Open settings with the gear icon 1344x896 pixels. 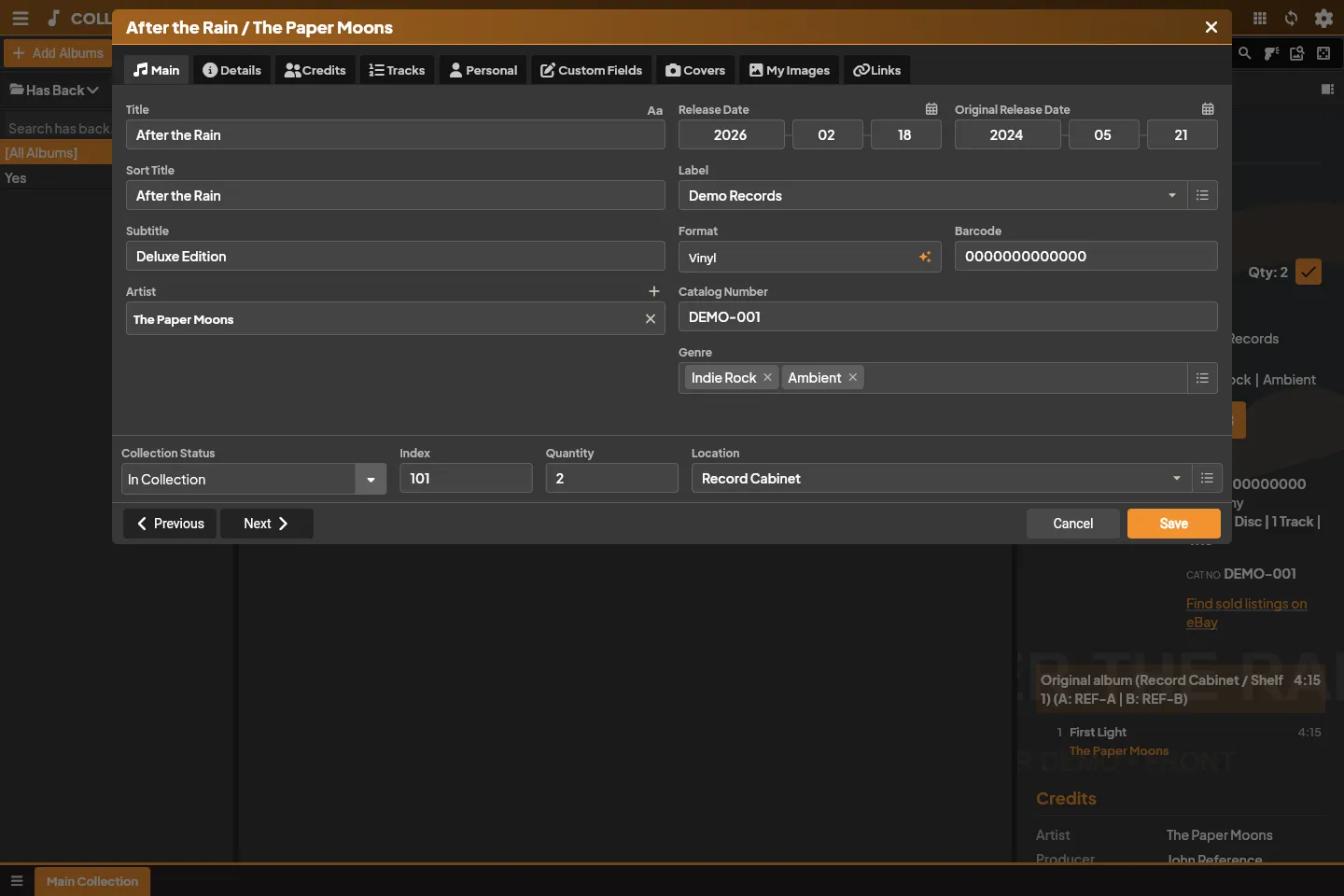[1323, 18]
